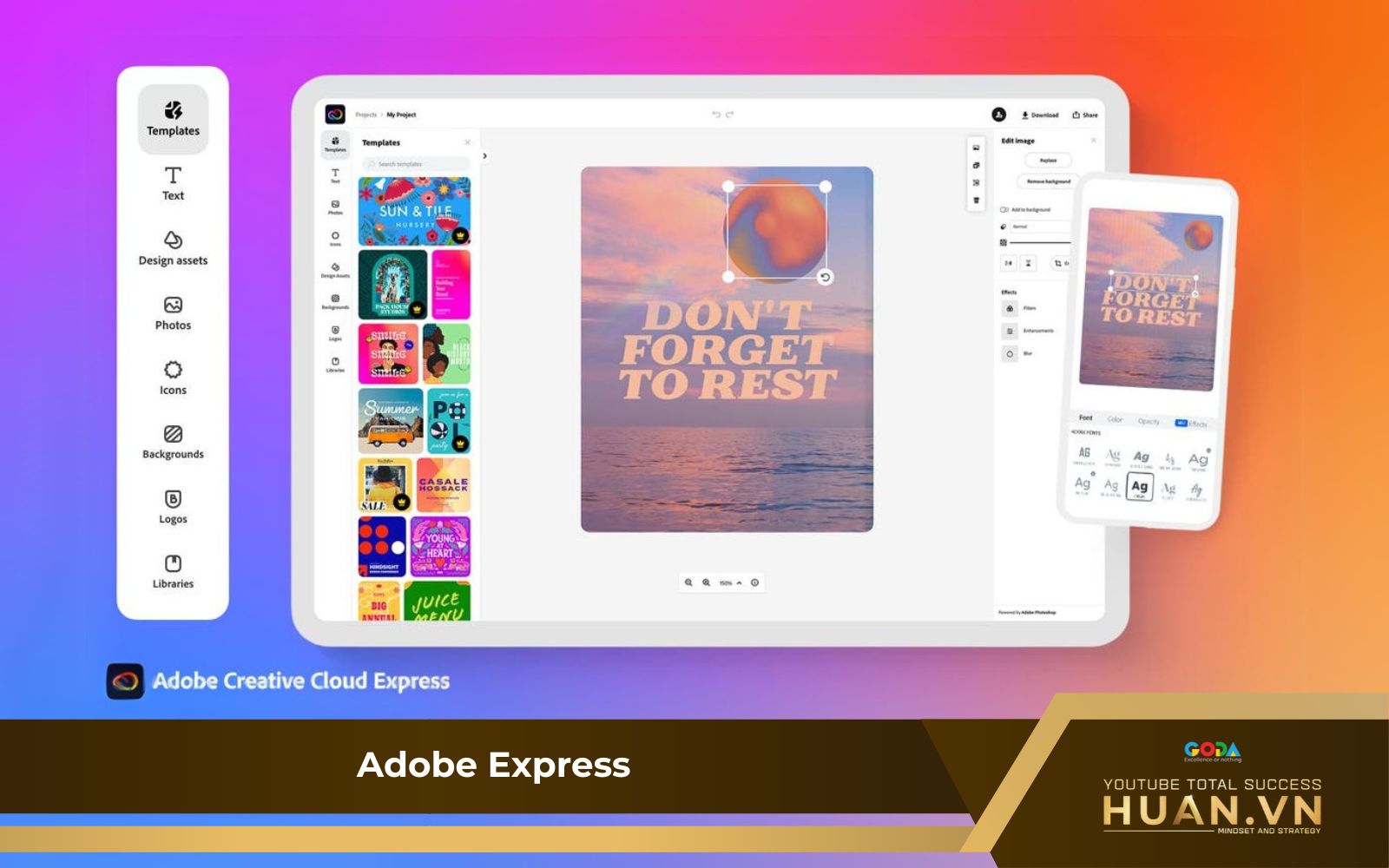1389x868 pixels.
Task: Click the zoom out magnifier
Action: (688, 583)
